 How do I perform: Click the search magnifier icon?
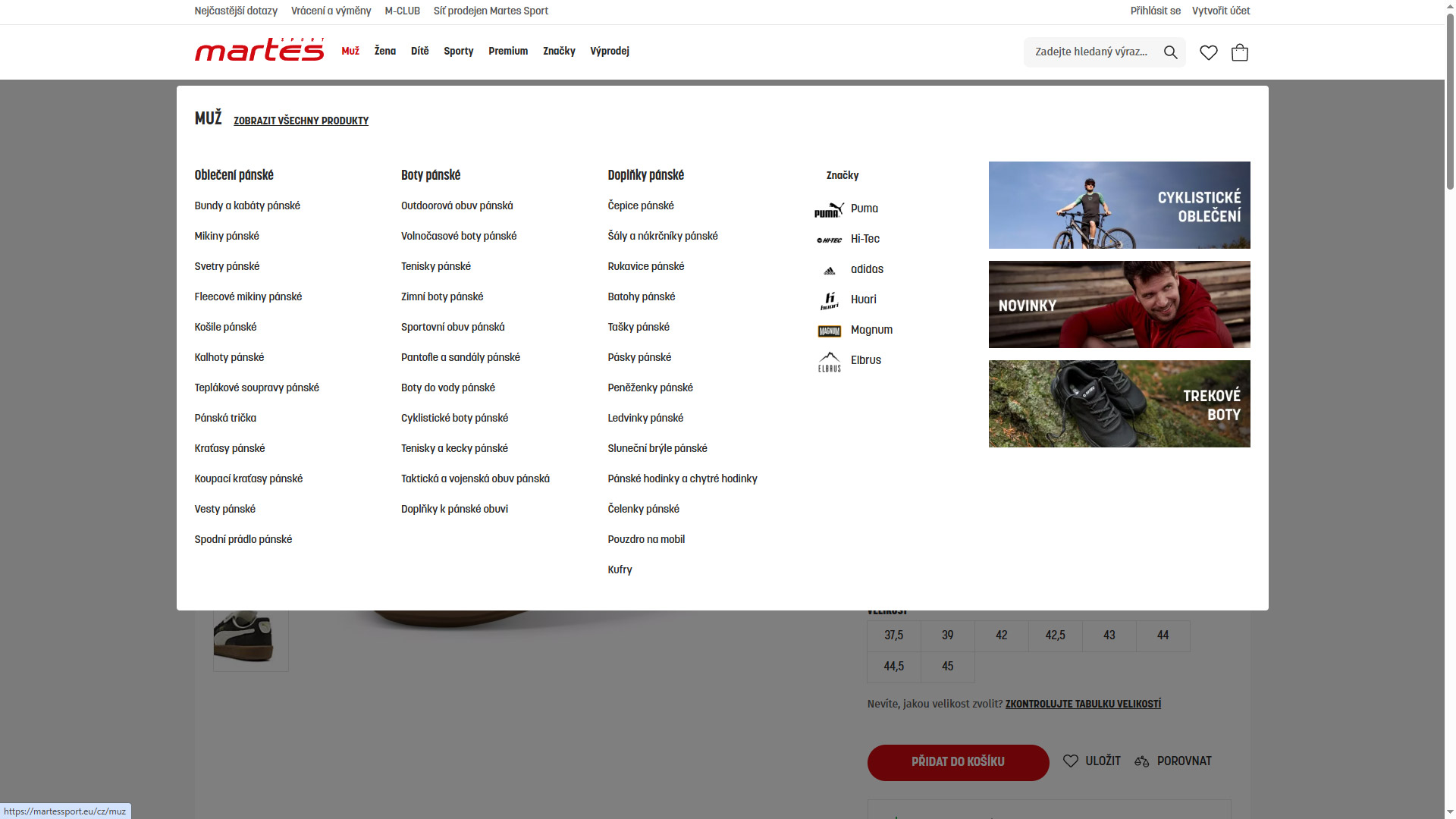pos(1170,52)
